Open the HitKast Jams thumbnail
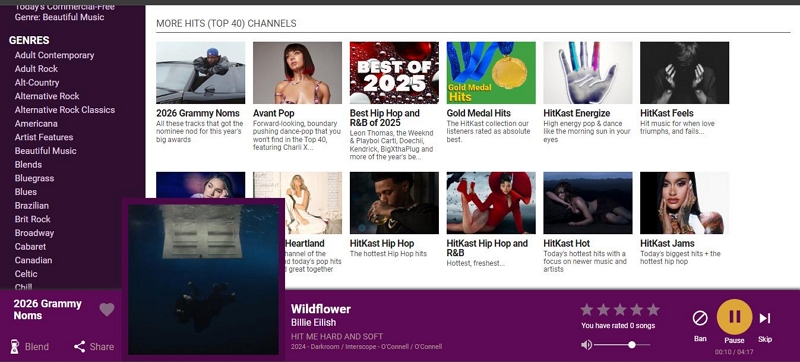The image size is (800, 362). (x=685, y=203)
